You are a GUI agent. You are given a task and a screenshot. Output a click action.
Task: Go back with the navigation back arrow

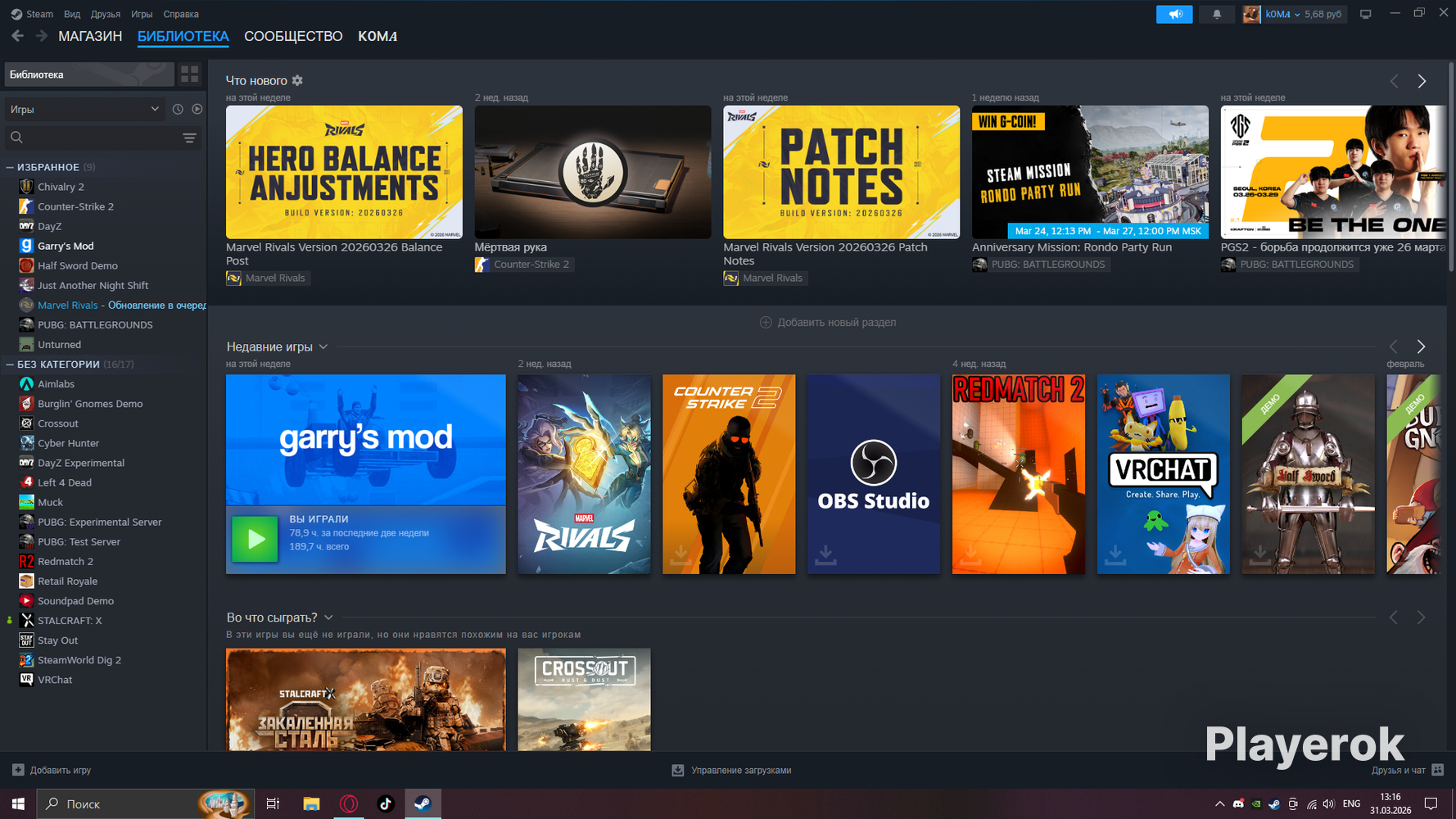(x=17, y=36)
